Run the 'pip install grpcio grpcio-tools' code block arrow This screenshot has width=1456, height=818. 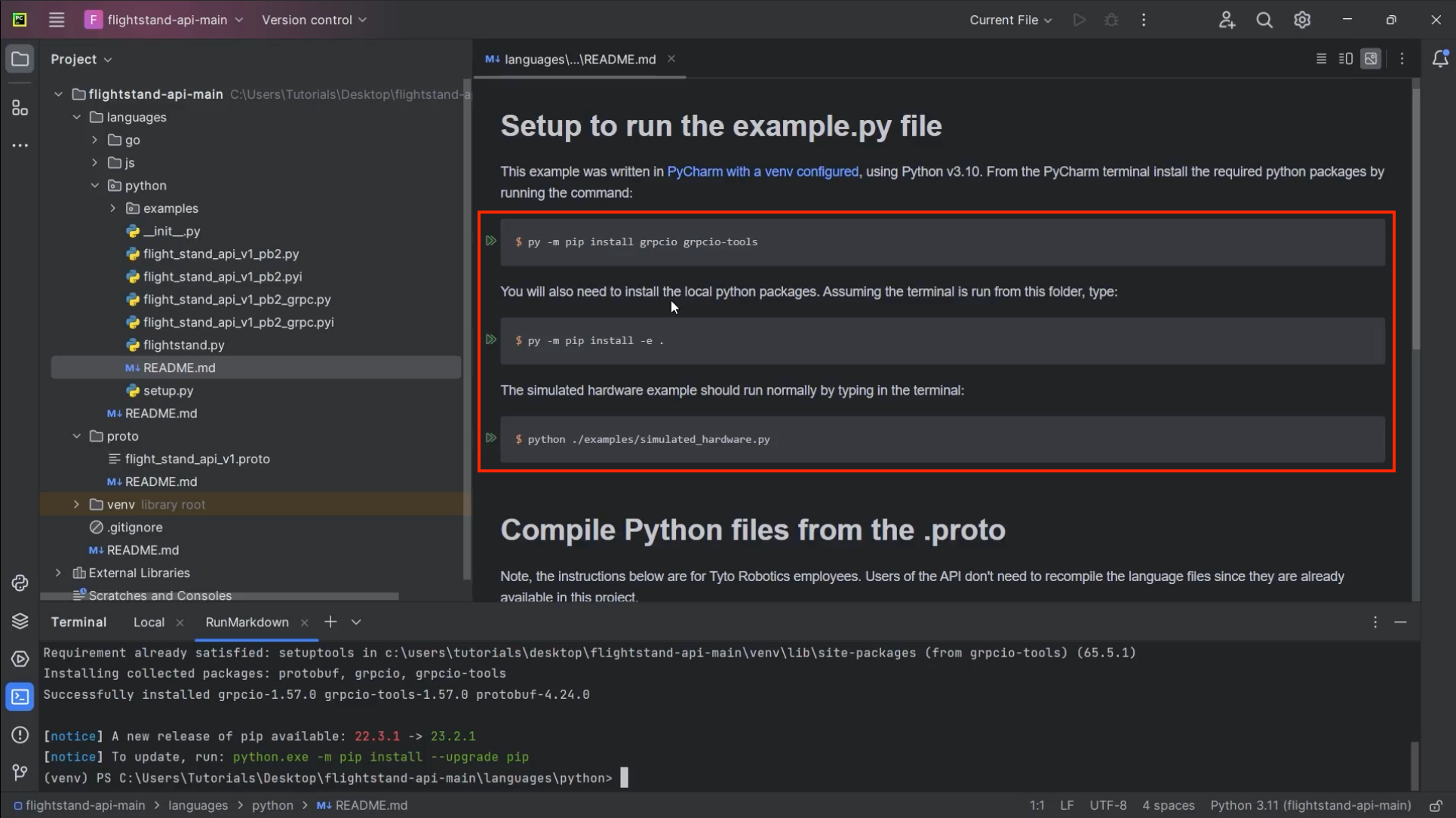click(x=491, y=241)
